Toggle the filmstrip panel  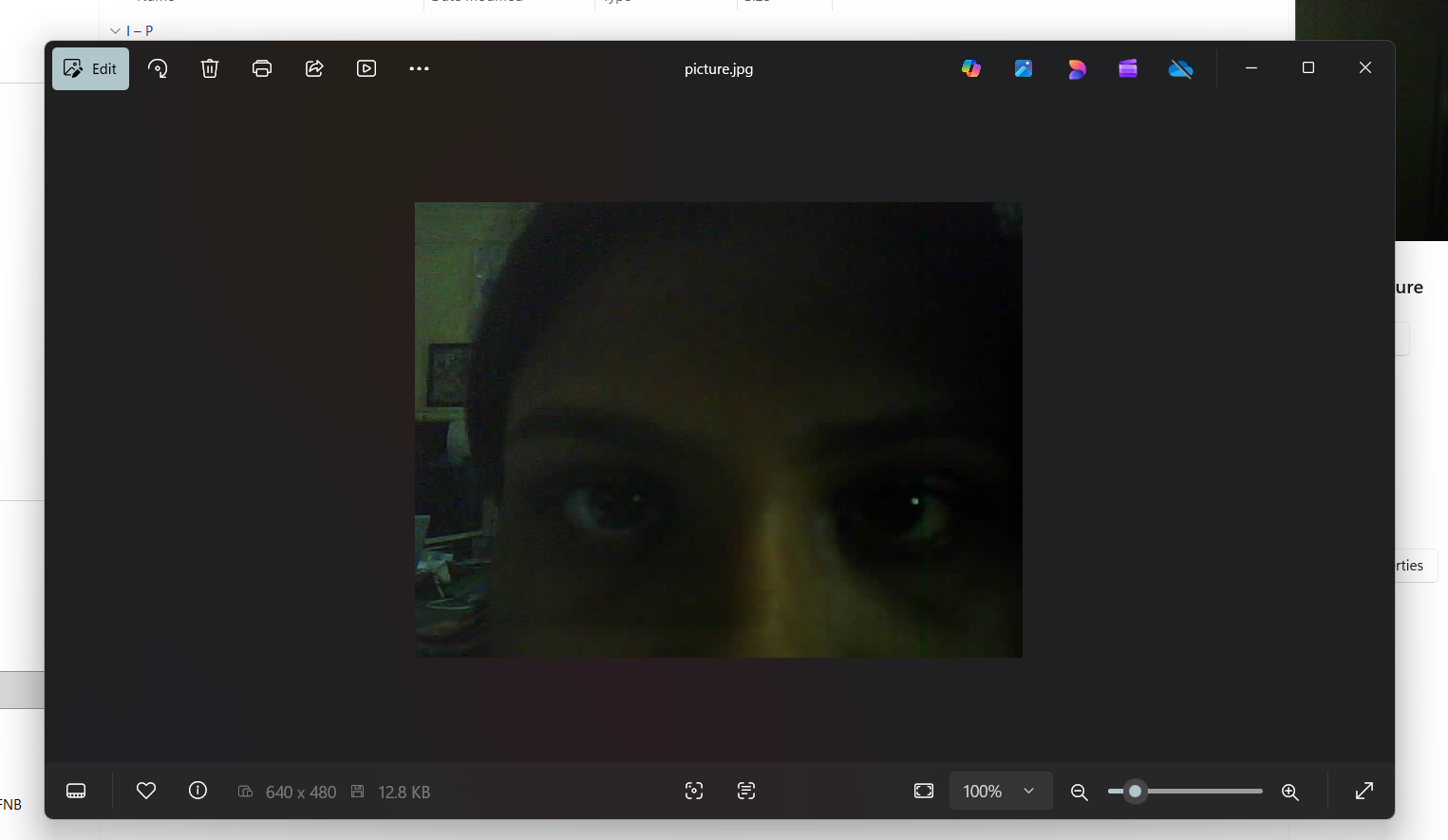75,791
